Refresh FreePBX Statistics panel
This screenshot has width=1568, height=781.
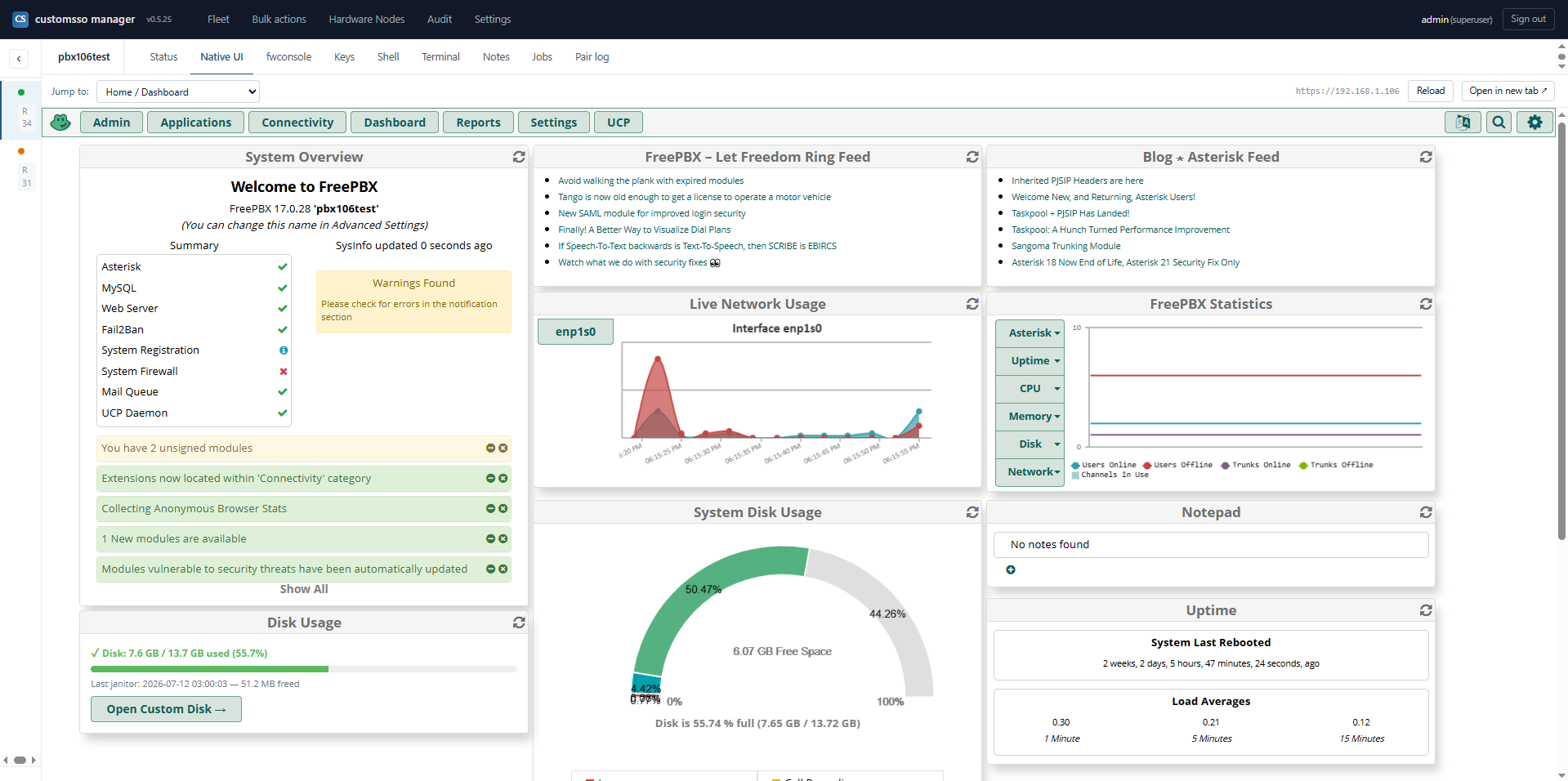pos(1426,304)
